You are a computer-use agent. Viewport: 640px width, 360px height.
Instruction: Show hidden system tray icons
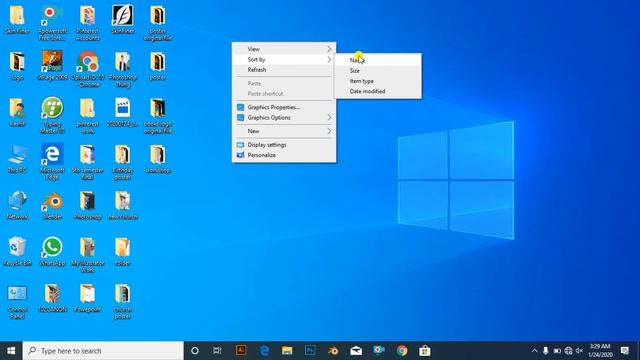coord(534,351)
